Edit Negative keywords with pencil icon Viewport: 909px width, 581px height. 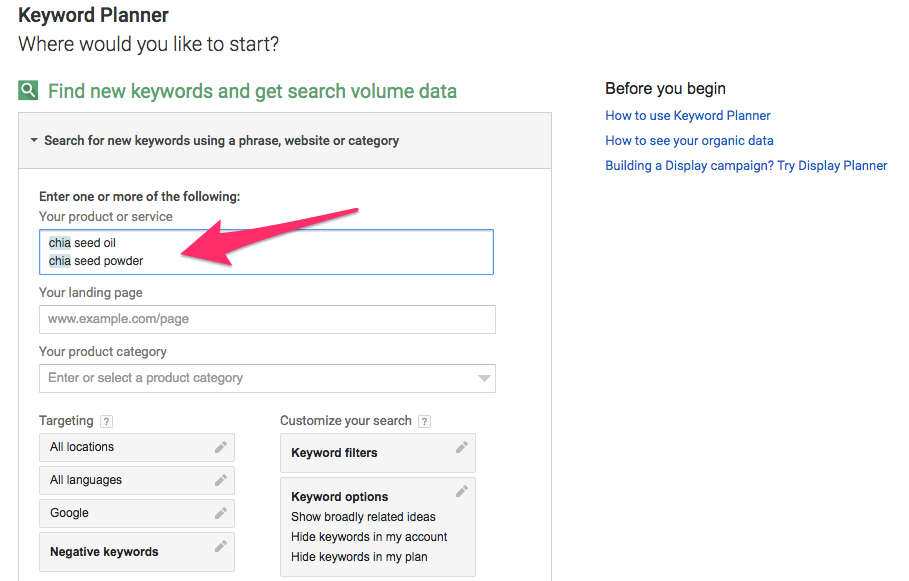click(x=221, y=547)
